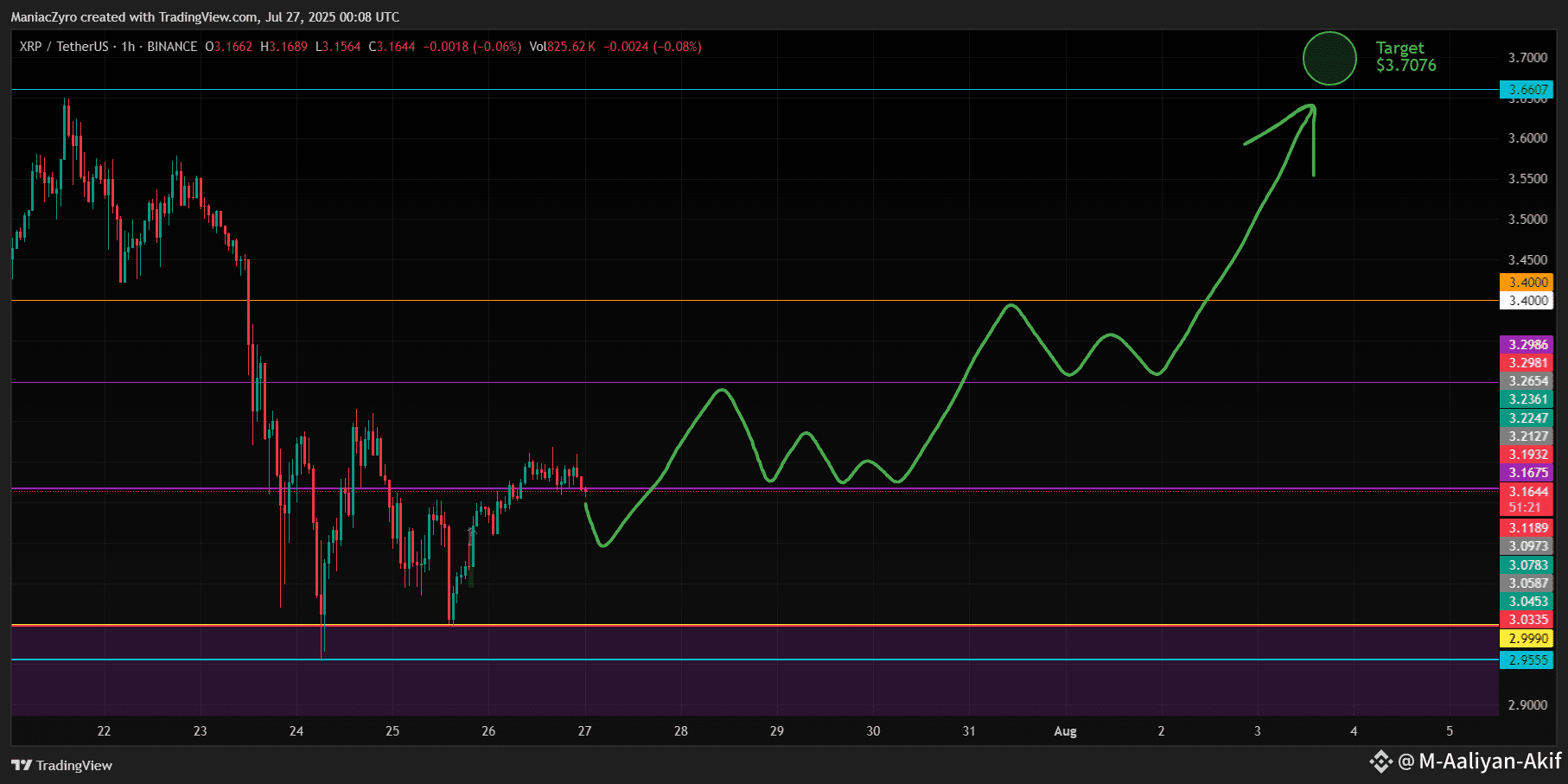Click the Target $3.7076 text
1568x784 pixels.
pos(1406,56)
